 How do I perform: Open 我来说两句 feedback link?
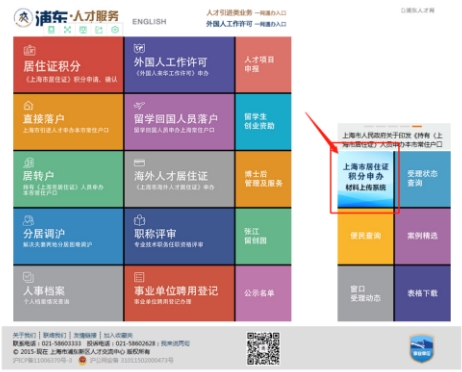click(x=175, y=343)
